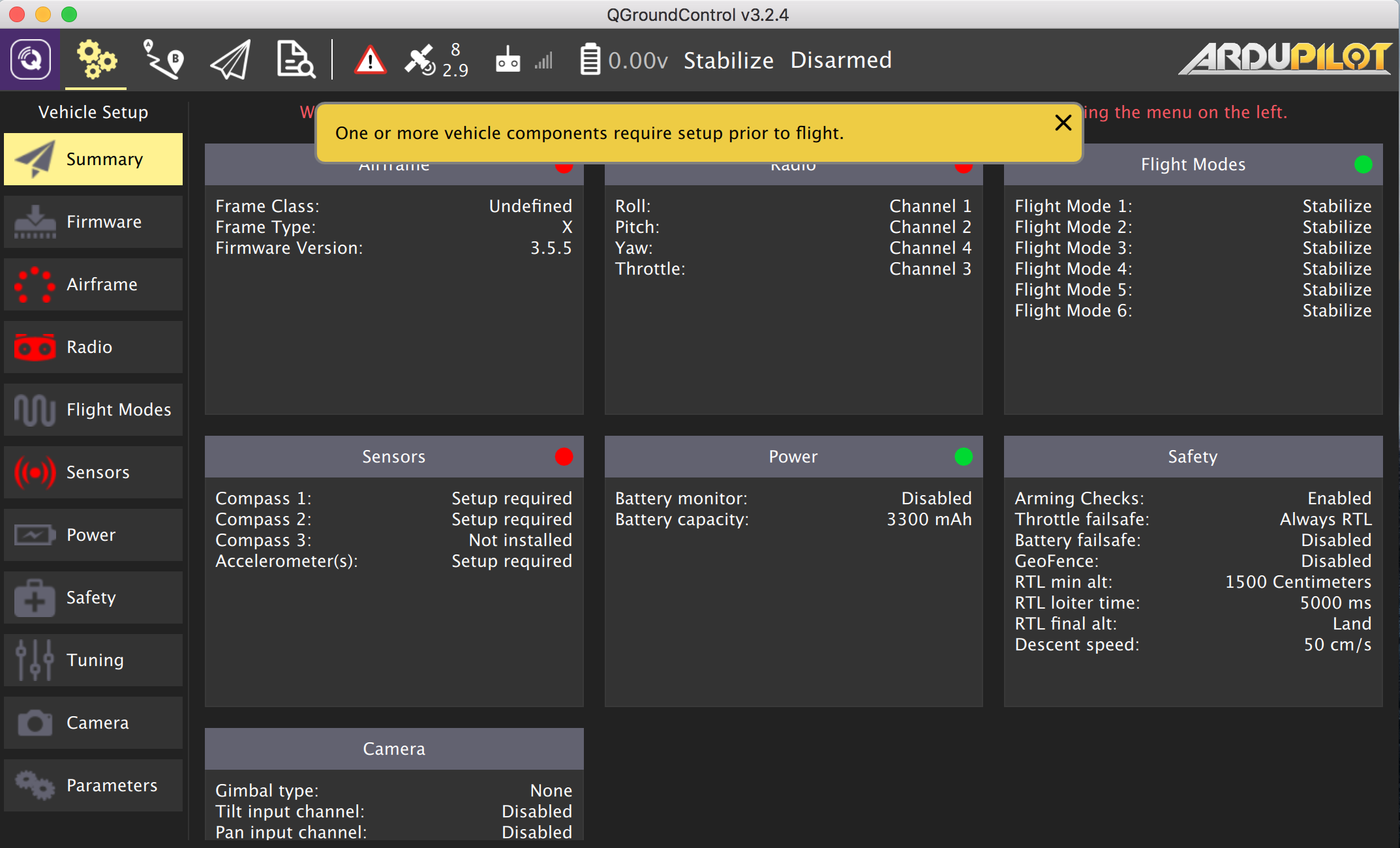1400x848 pixels.
Task: Open the Sensors setup page
Action: [93, 472]
